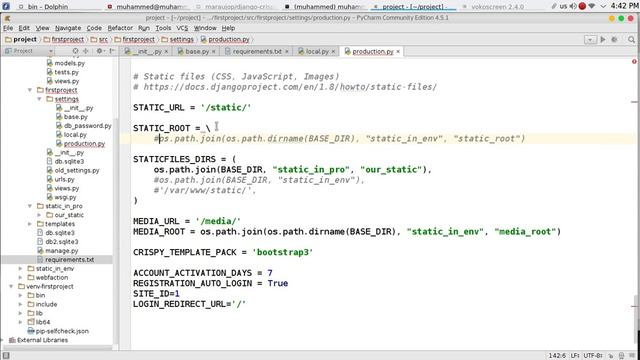
Task: Open network wifi icon in system tray
Action: pos(592,6)
